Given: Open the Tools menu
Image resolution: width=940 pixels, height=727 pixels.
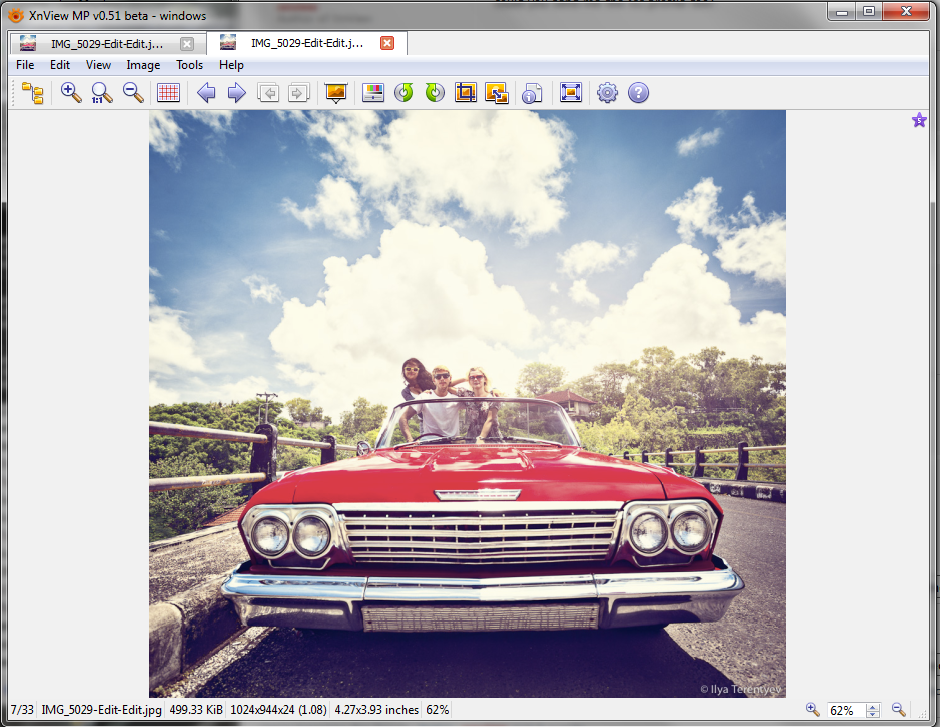Looking at the screenshot, I should coord(189,65).
